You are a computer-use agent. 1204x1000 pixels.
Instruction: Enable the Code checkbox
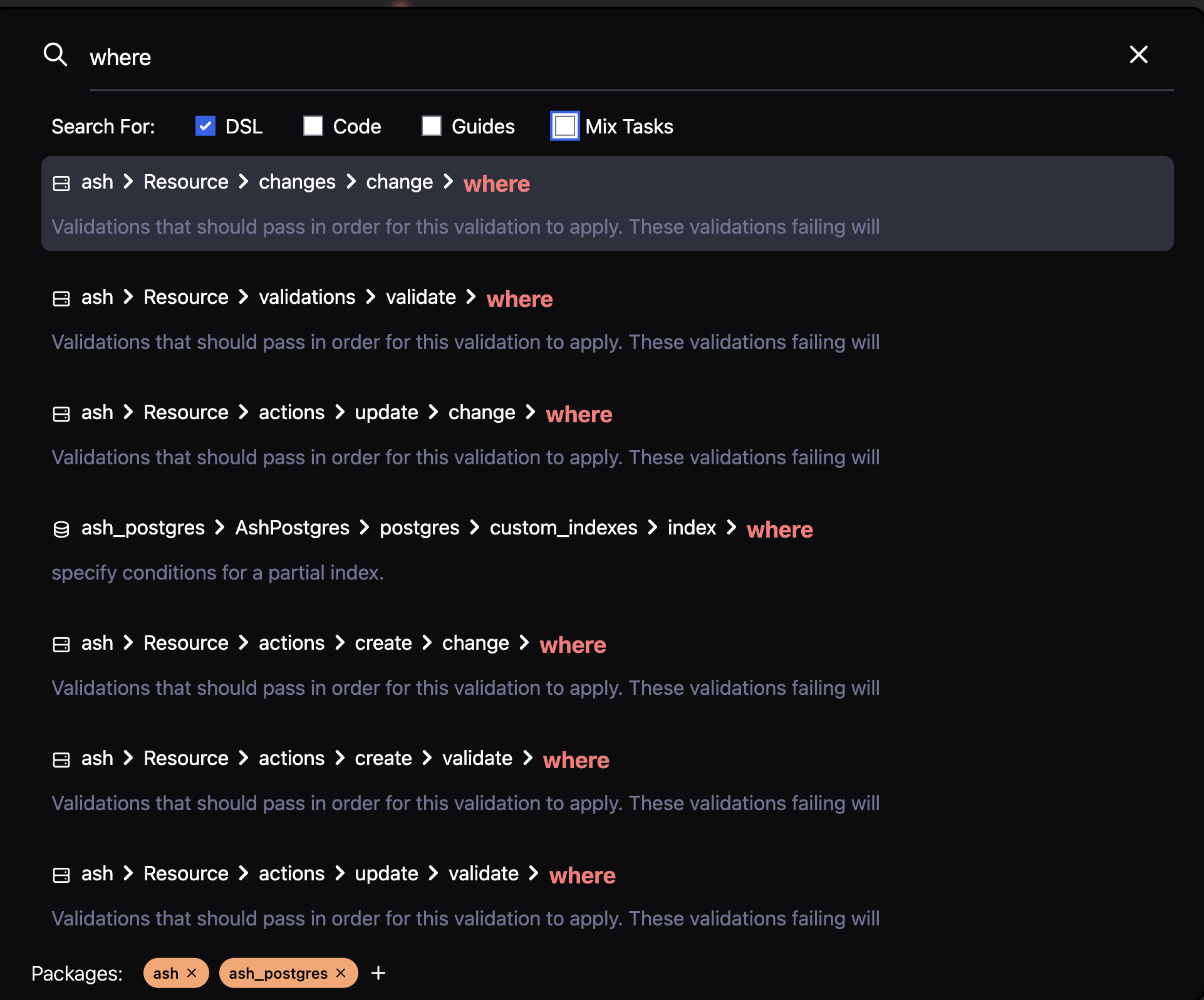click(x=313, y=126)
